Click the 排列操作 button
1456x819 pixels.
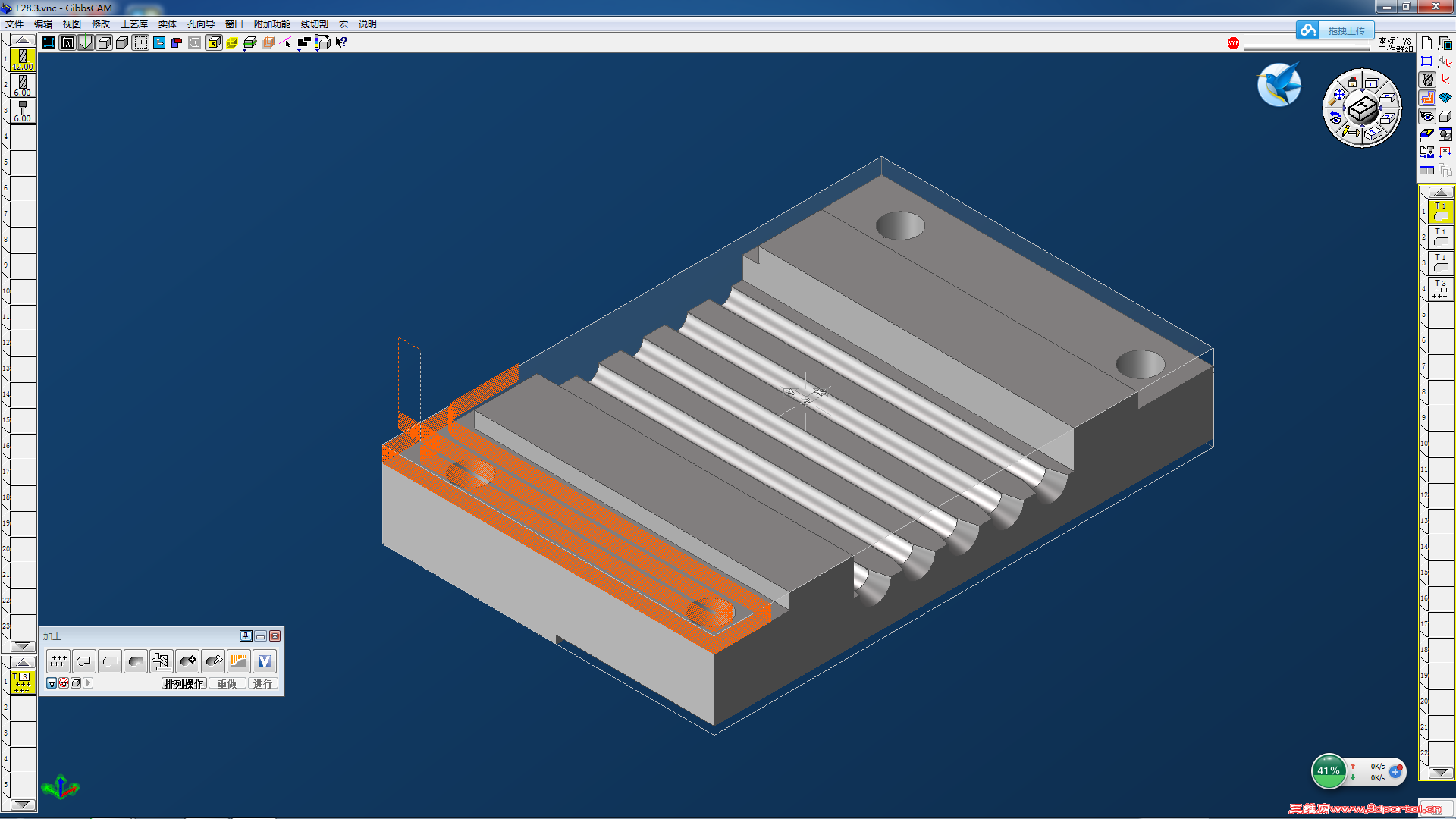click(184, 684)
